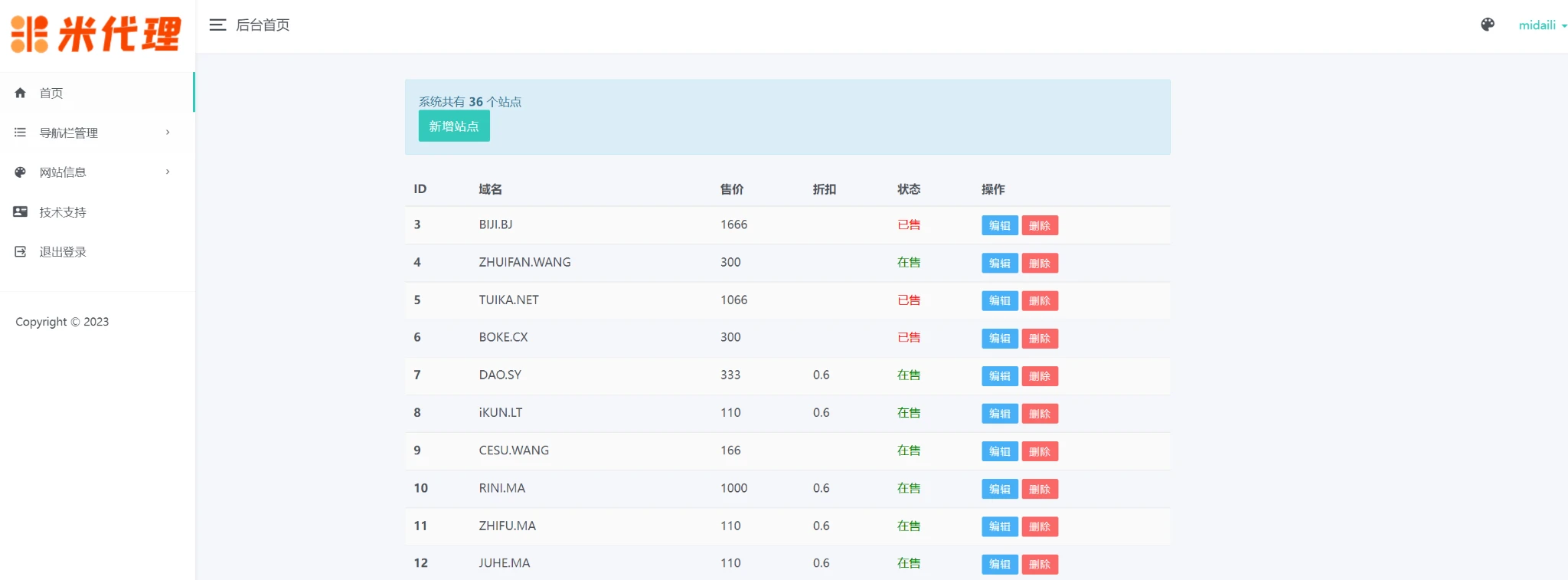The width and height of the screenshot is (1568, 580).
Task: Click the list icon beside 导航栏管理
Action: (x=21, y=133)
